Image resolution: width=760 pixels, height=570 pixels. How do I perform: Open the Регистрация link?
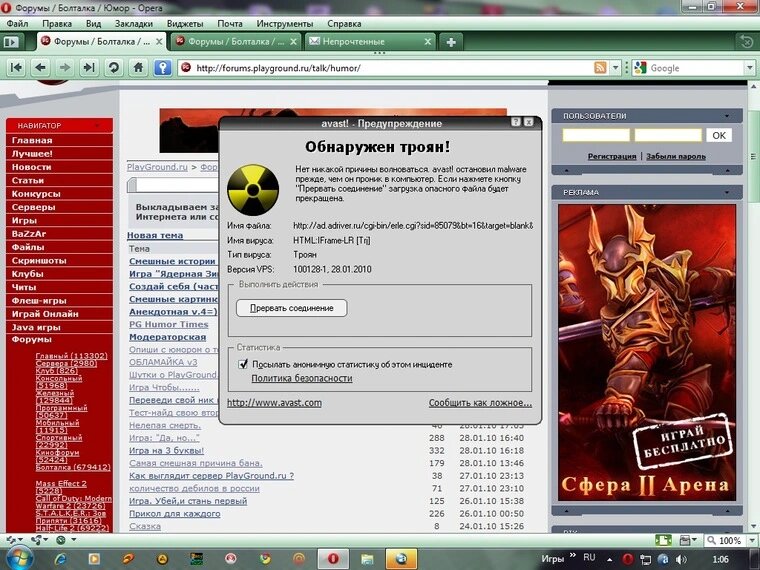[612, 156]
